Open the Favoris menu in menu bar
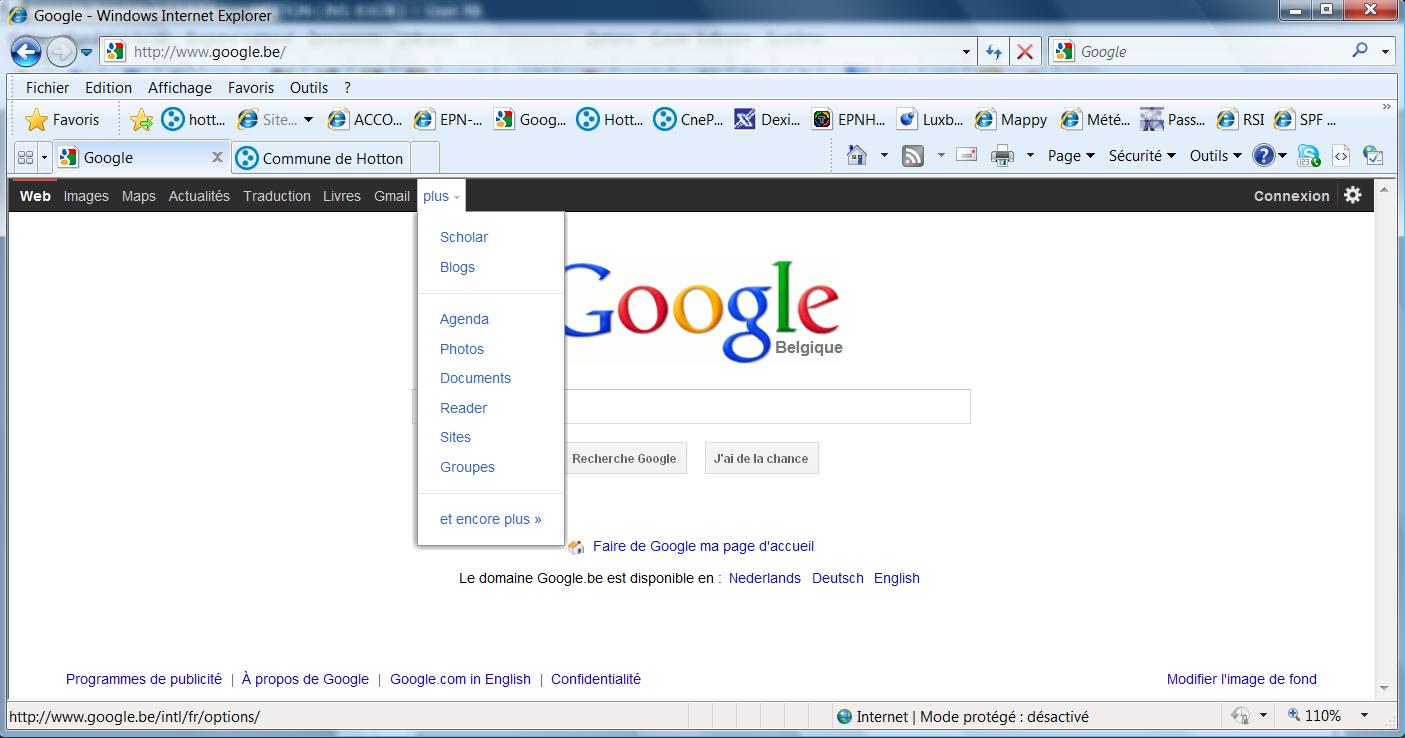 (x=251, y=87)
